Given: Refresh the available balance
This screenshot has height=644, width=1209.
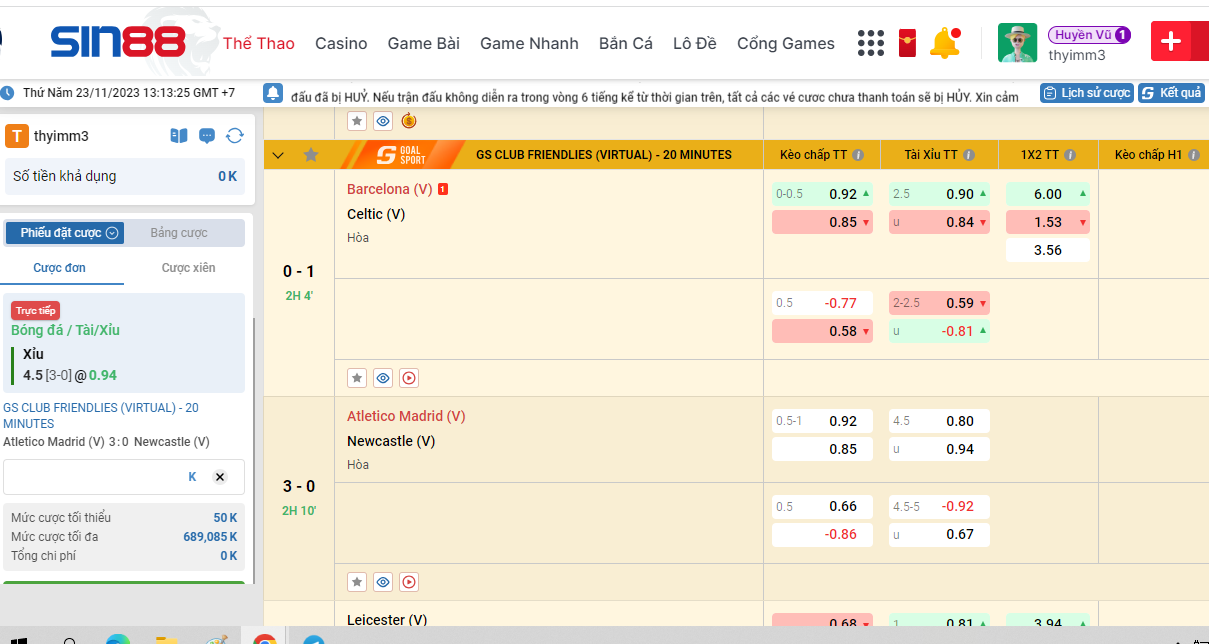Looking at the screenshot, I should point(235,136).
